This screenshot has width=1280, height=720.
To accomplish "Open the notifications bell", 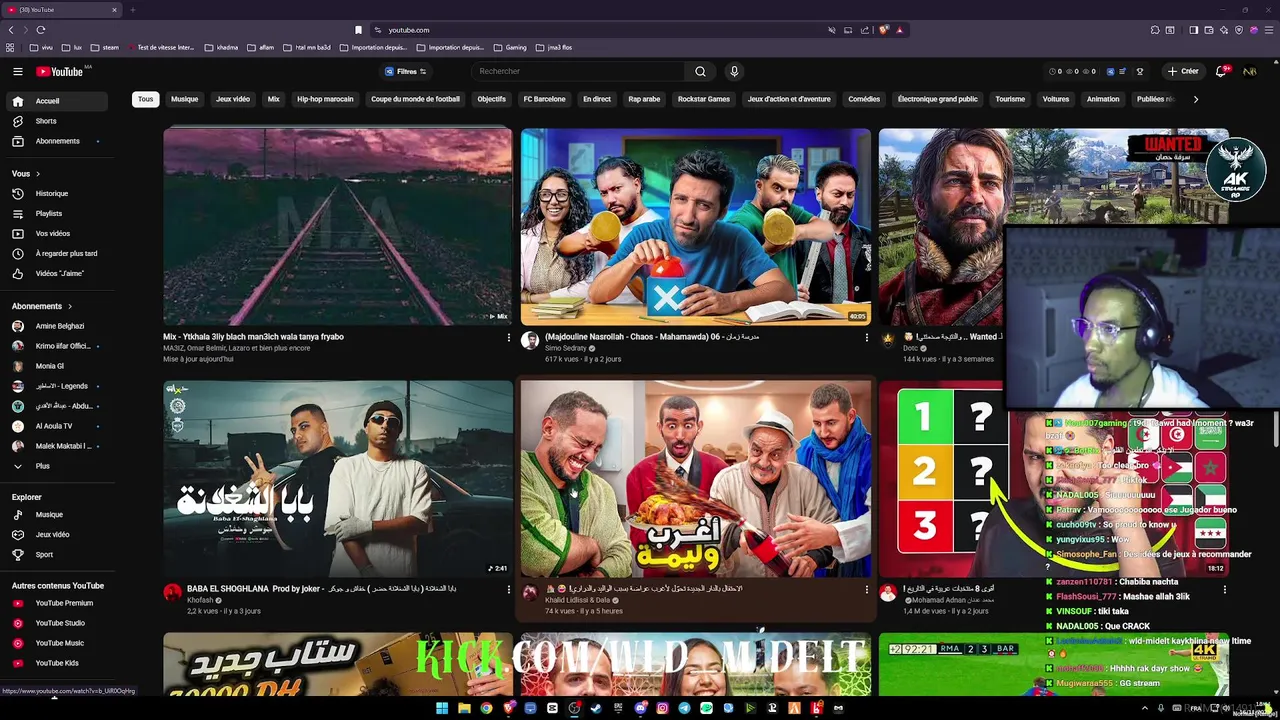I will (x=1220, y=71).
